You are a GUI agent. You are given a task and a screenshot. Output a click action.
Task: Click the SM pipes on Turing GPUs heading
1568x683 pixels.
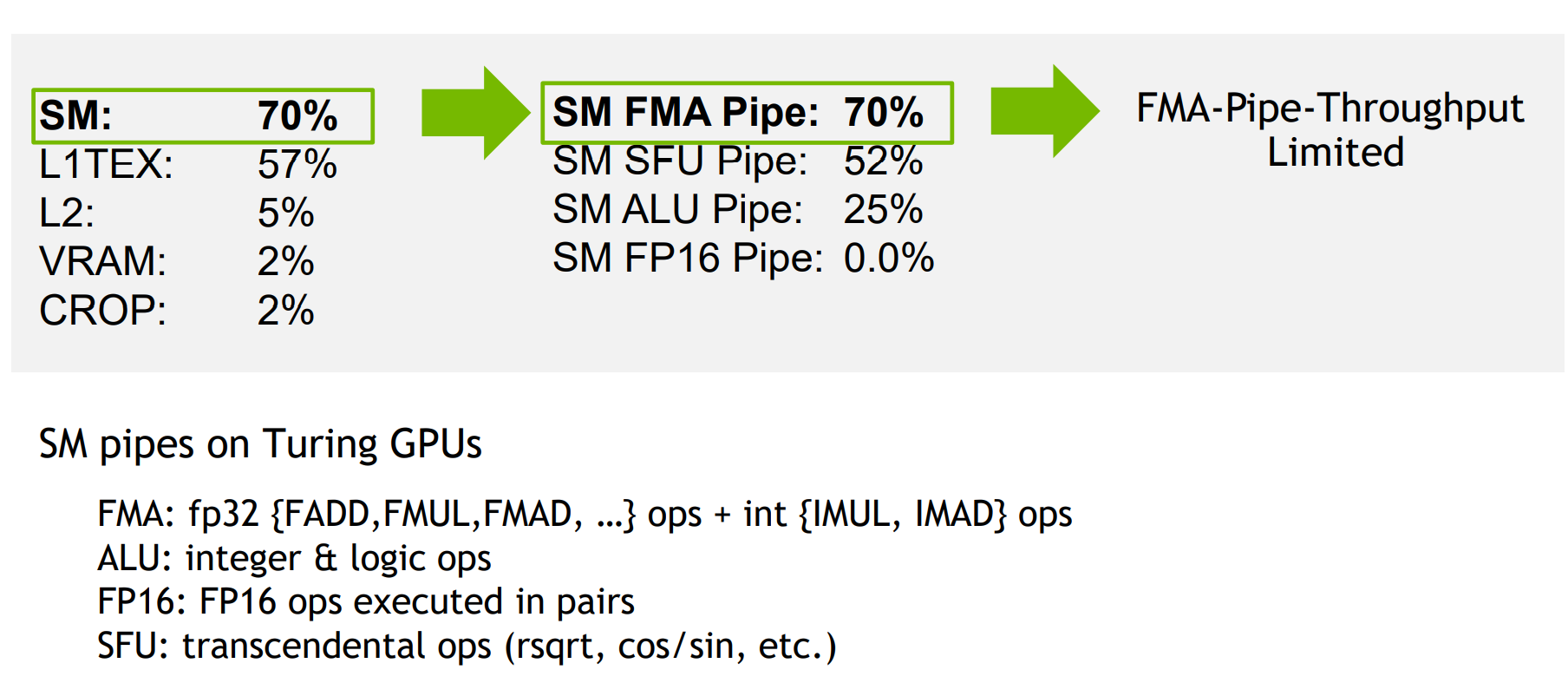point(260,444)
